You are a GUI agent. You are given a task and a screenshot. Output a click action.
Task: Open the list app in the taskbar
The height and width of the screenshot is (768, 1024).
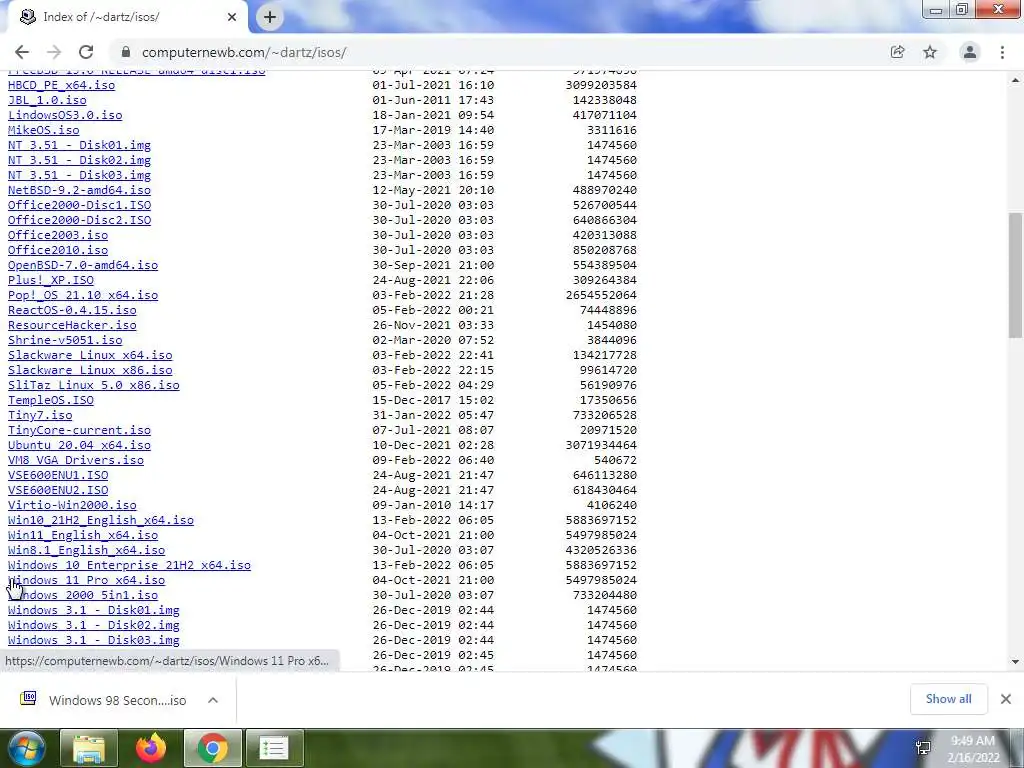click(274, 748)
